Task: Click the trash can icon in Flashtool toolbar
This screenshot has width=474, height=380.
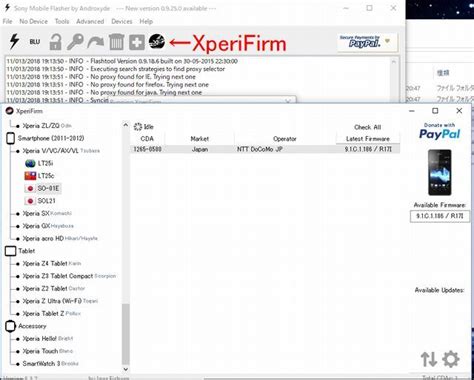Action: tap(116, 42)
